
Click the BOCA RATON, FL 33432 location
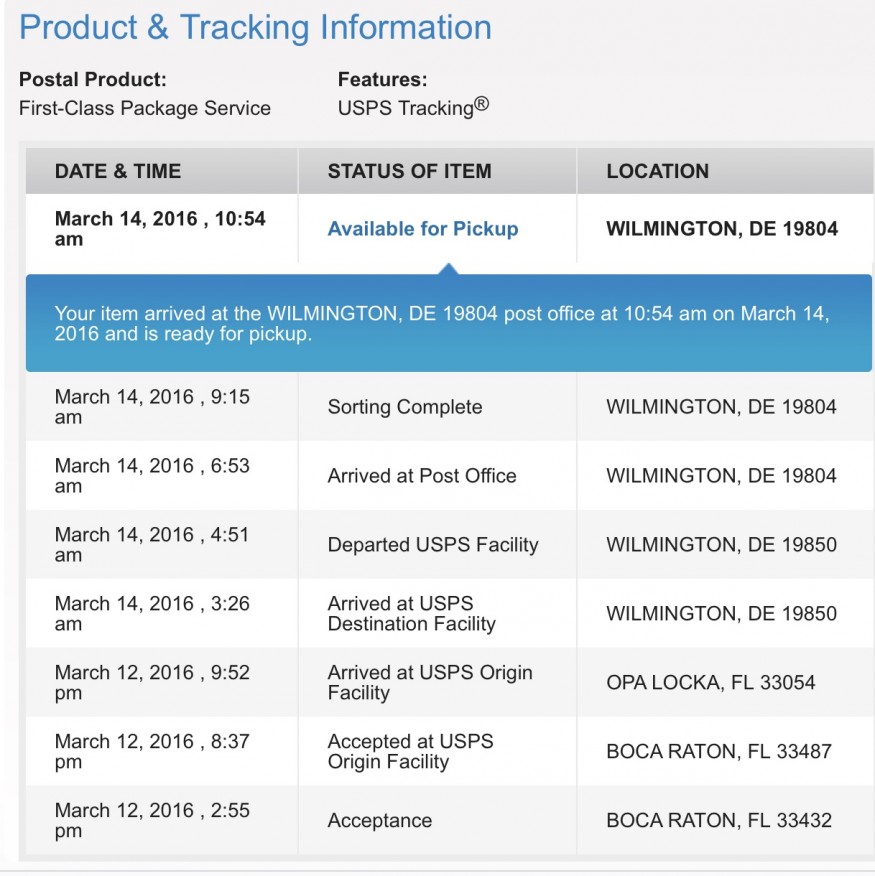click(719, 820)
